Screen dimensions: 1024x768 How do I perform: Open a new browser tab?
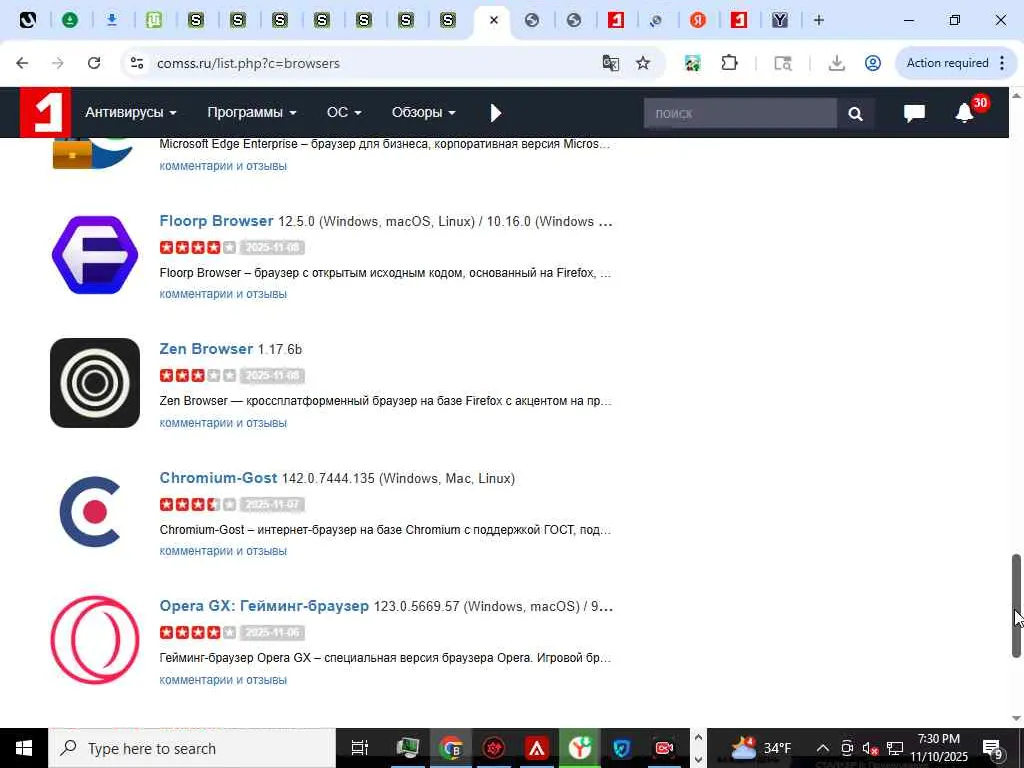819,20
